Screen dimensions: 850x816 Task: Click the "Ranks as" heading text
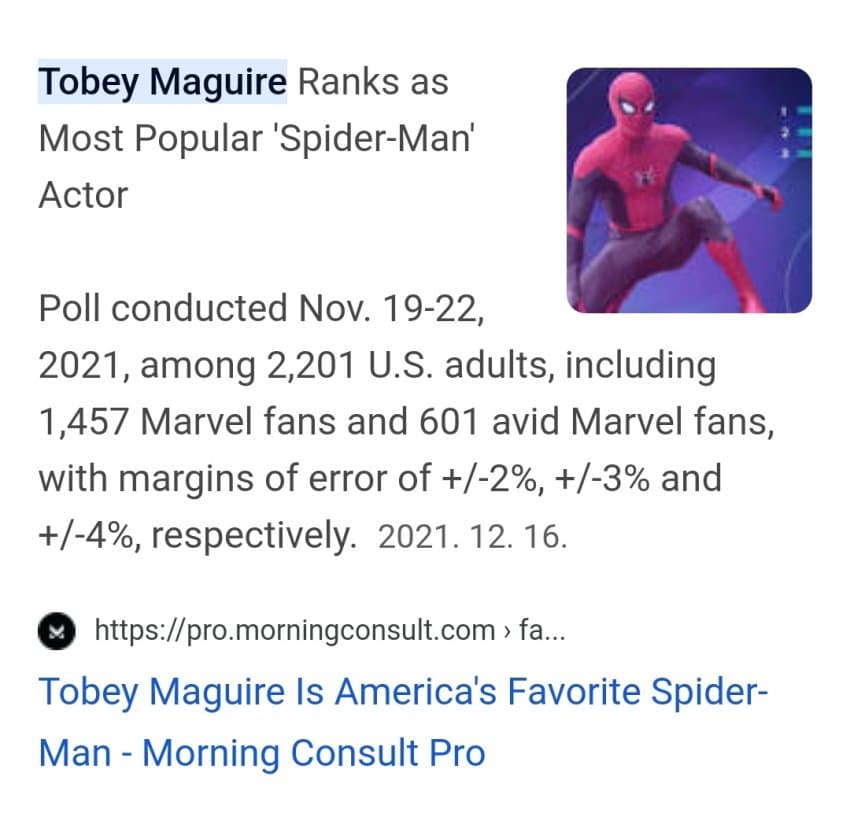coord(372,82)
